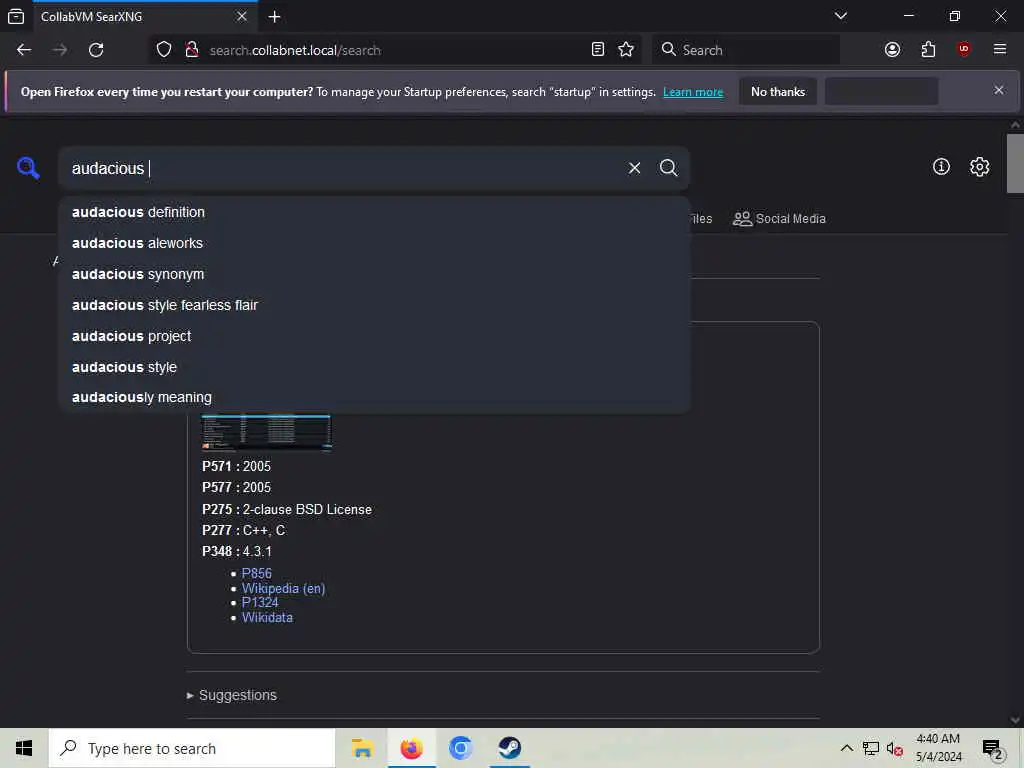
Task: Open the SearXNG about info icon
Action: [x=941, y=167]
